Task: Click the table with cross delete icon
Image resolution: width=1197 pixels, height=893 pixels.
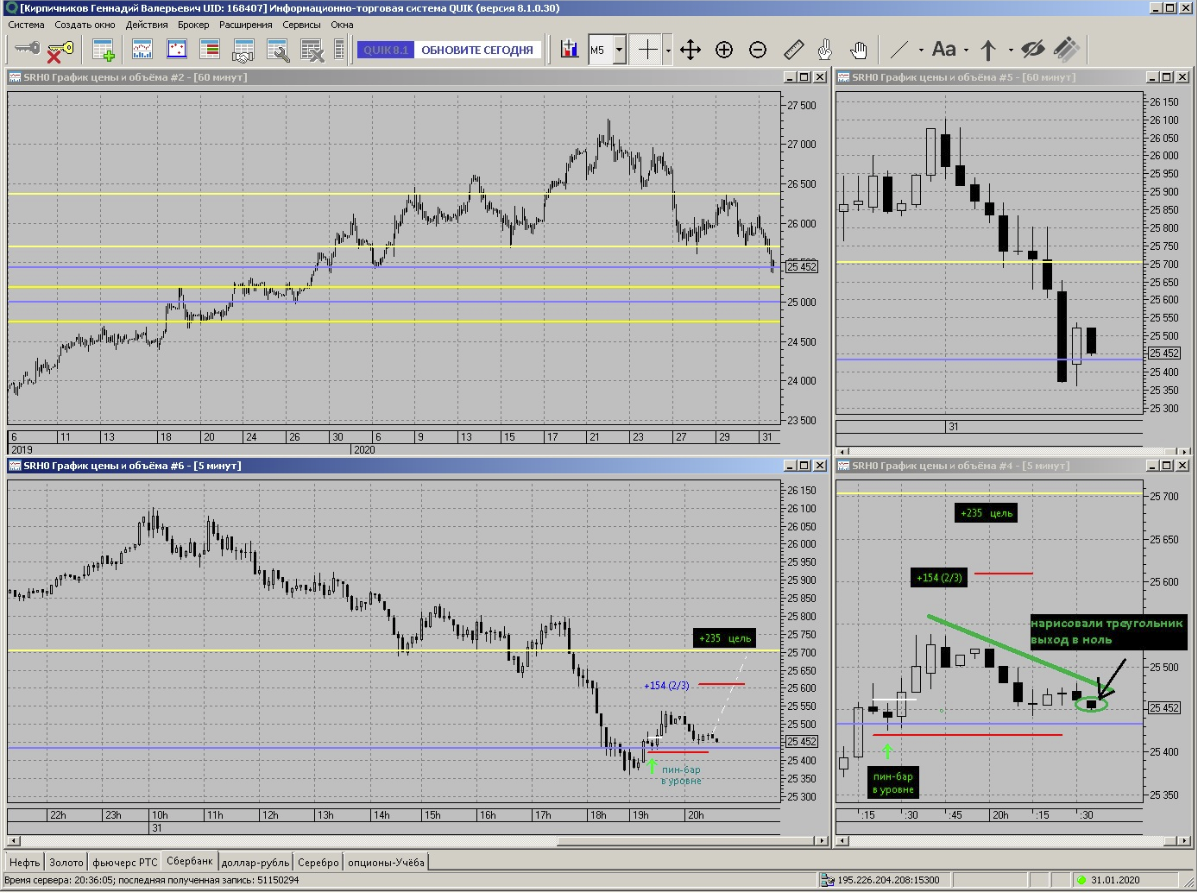Action: 311,50
